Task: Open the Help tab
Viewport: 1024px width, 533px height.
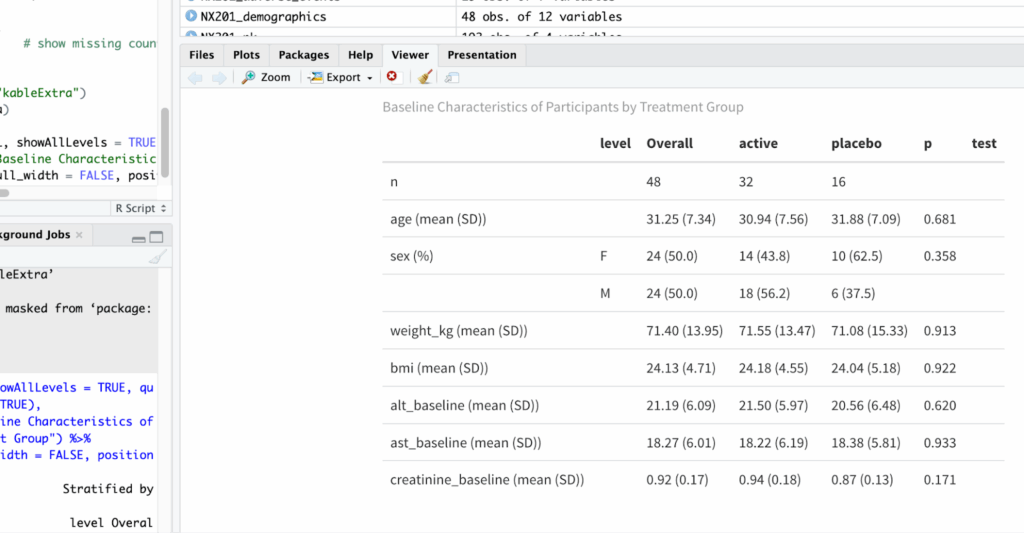Action: point(360,55)
